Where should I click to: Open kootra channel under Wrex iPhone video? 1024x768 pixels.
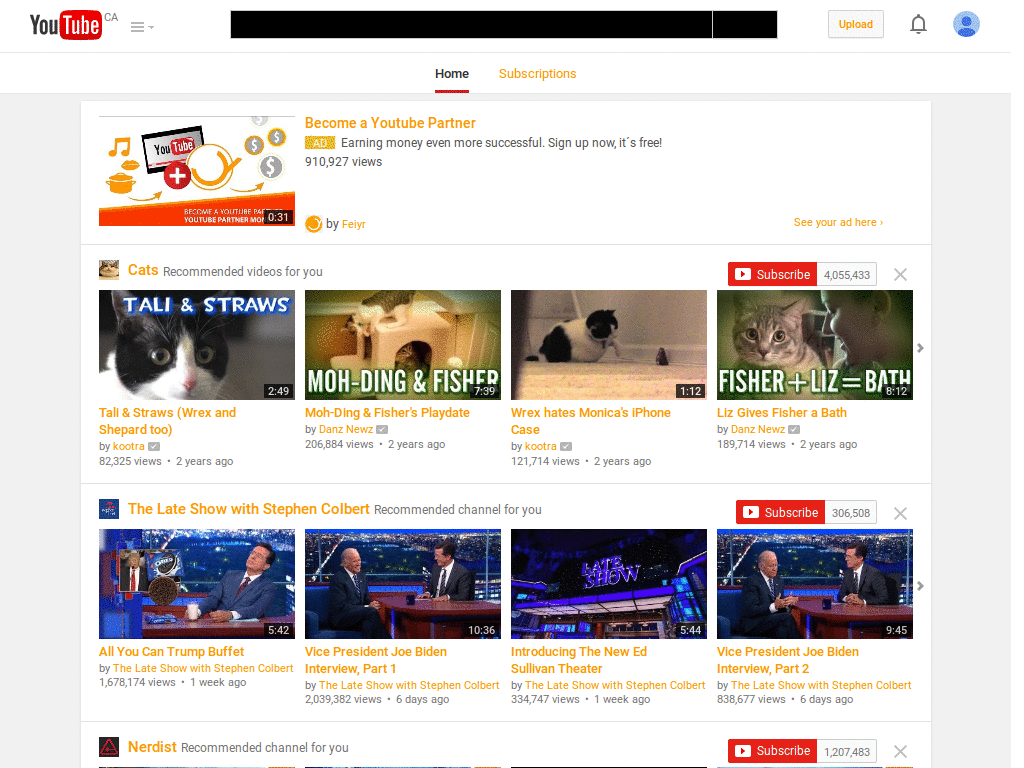(541, 446)
